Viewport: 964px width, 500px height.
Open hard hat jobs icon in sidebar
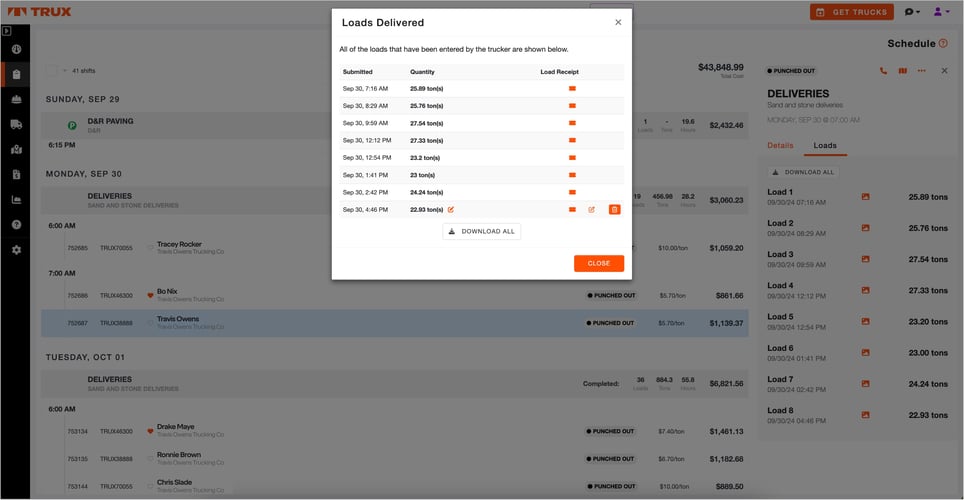pyautogui.click(x=17, y=99)
